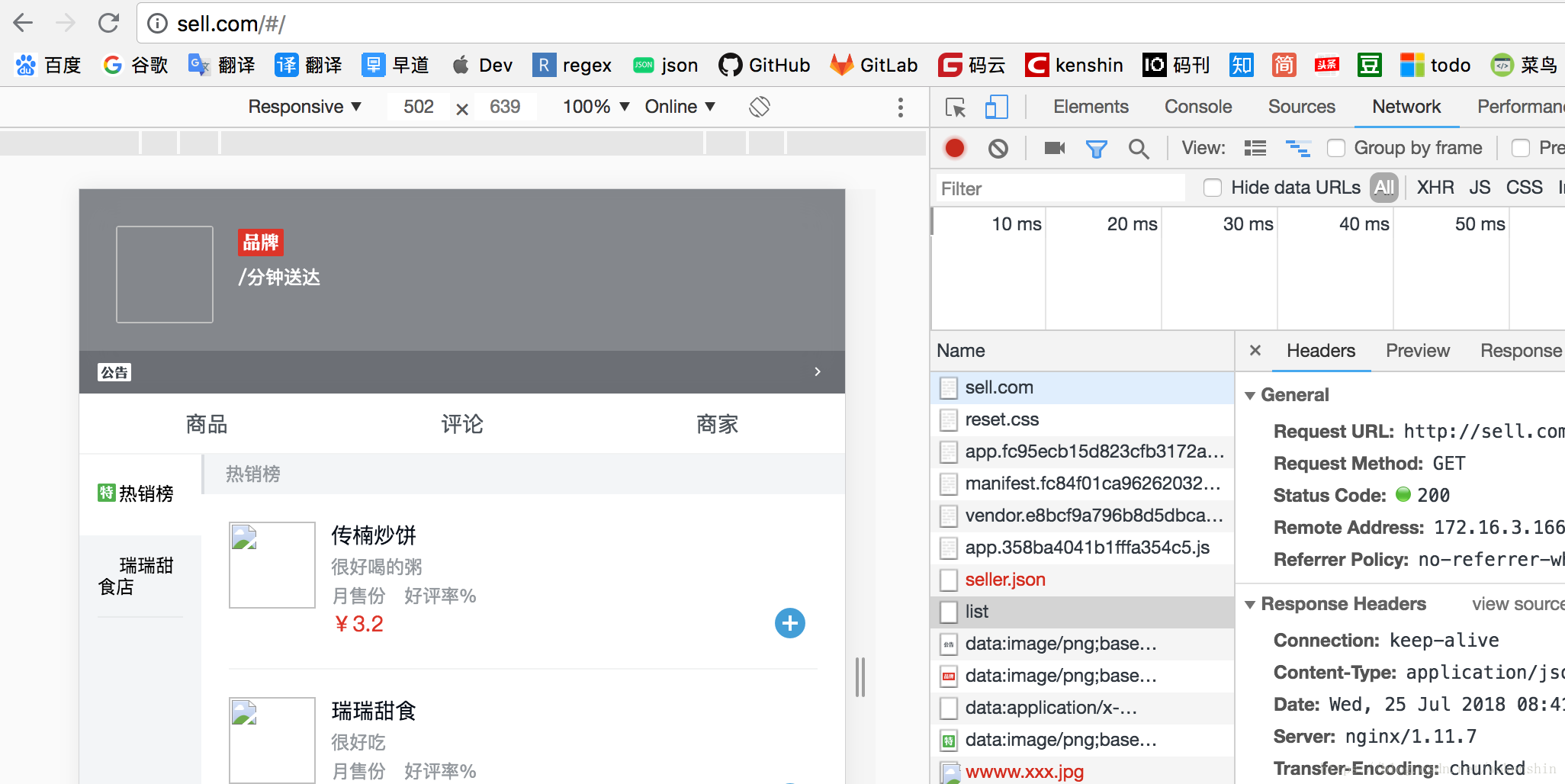Click view source link for response headers
Screen dimensions: 1565x784
pos(1518,604)
